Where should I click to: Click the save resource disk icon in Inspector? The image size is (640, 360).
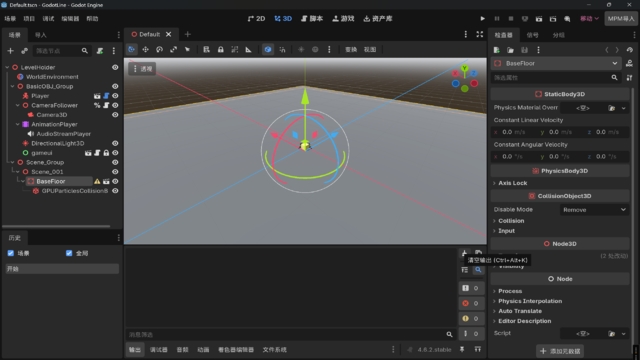[x=524, y=50]
